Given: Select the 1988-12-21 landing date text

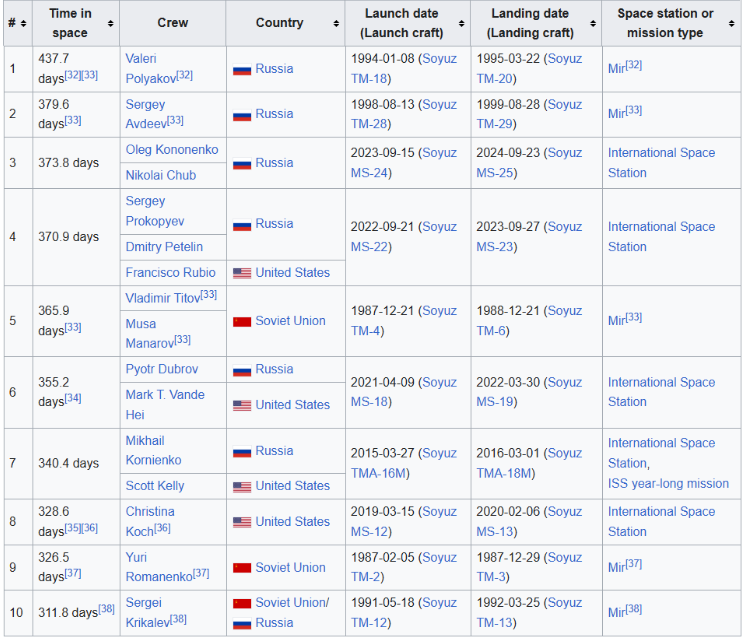Looking at the screenshot, I should coord(508,311).
